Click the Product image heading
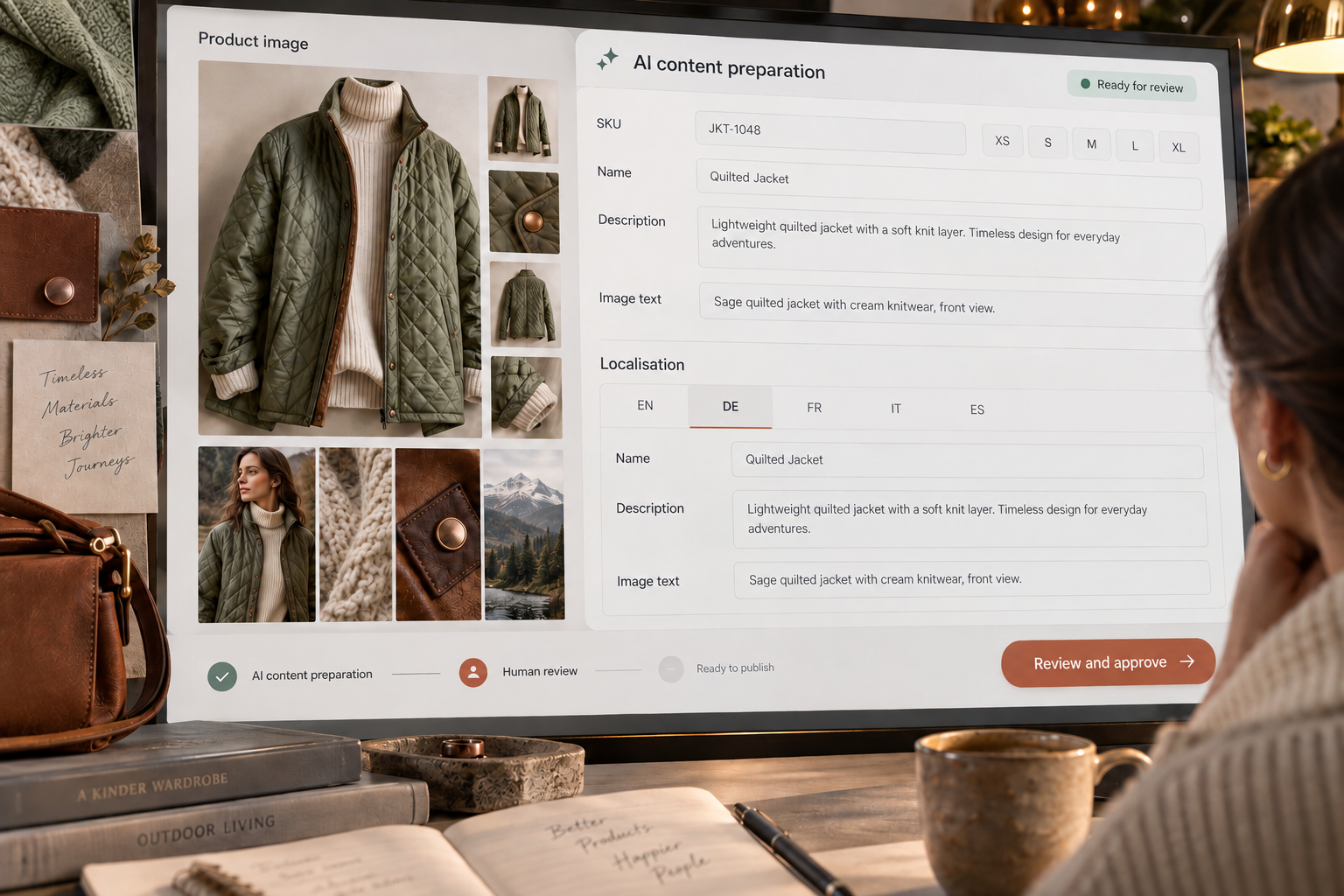Image resolution: width=1344 pixels, height=896 pixels. (x=253, y=41)
